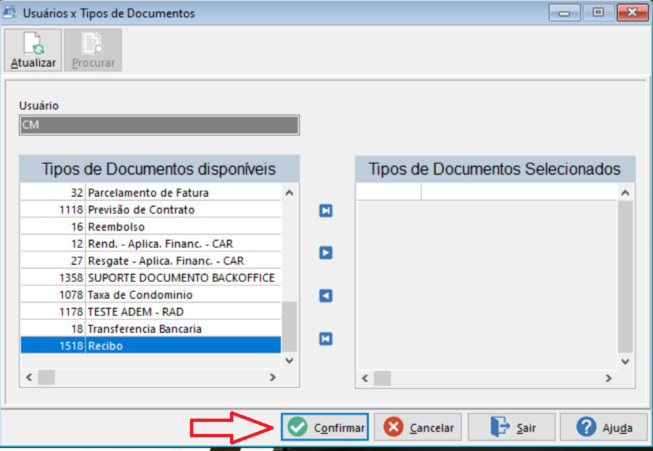Select SUPORTE DOCUMENTO BACKOFFICE row
The image size is (653, 451).
tap(151, 278)
